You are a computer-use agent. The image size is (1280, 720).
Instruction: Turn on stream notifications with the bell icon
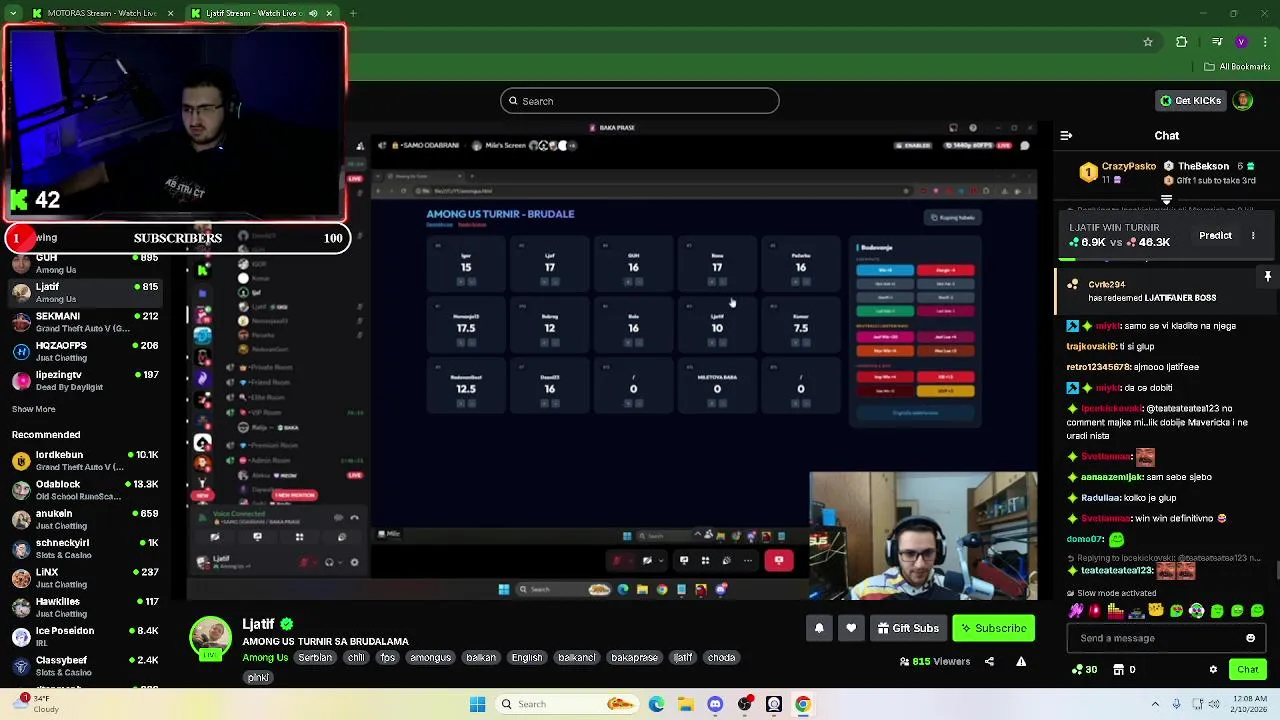coord(819,628)
